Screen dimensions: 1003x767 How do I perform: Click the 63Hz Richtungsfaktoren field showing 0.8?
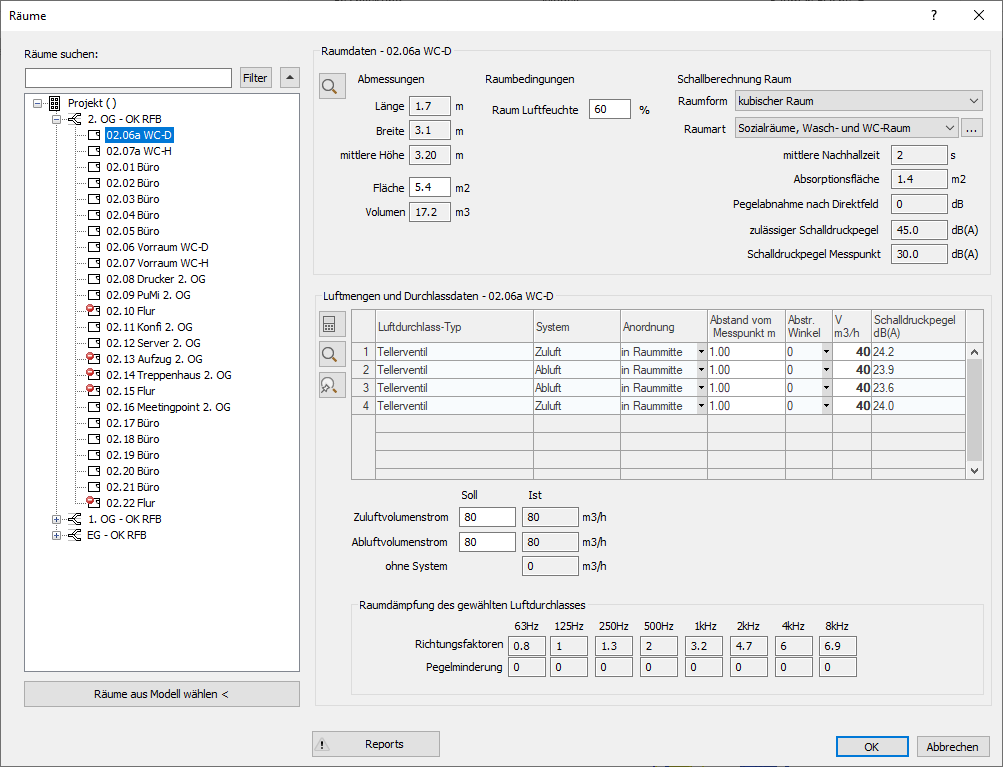pyautogui.click(x=527, y=646)
